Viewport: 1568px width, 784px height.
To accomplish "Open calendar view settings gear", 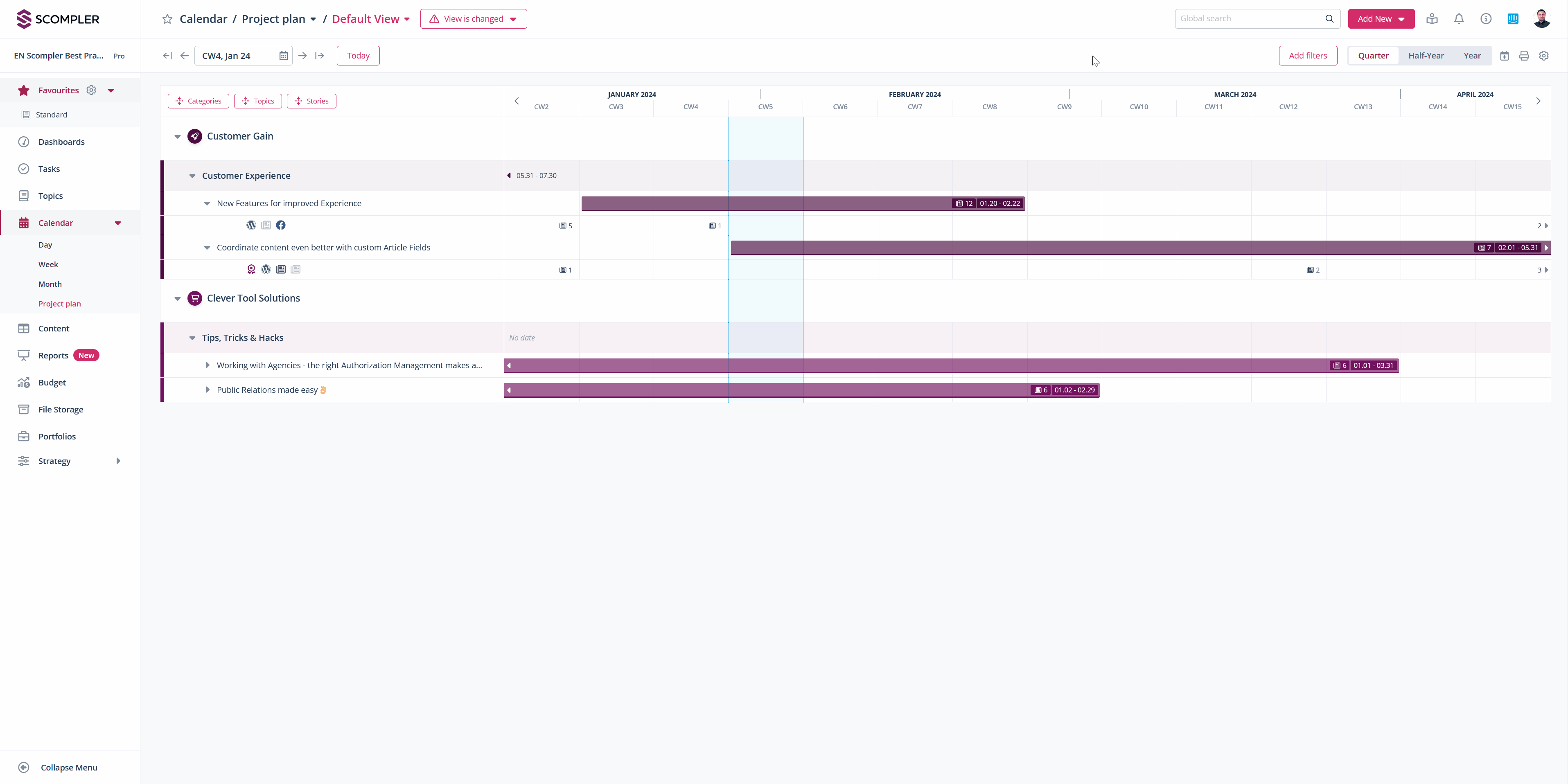I will (x=1544, y=55).
